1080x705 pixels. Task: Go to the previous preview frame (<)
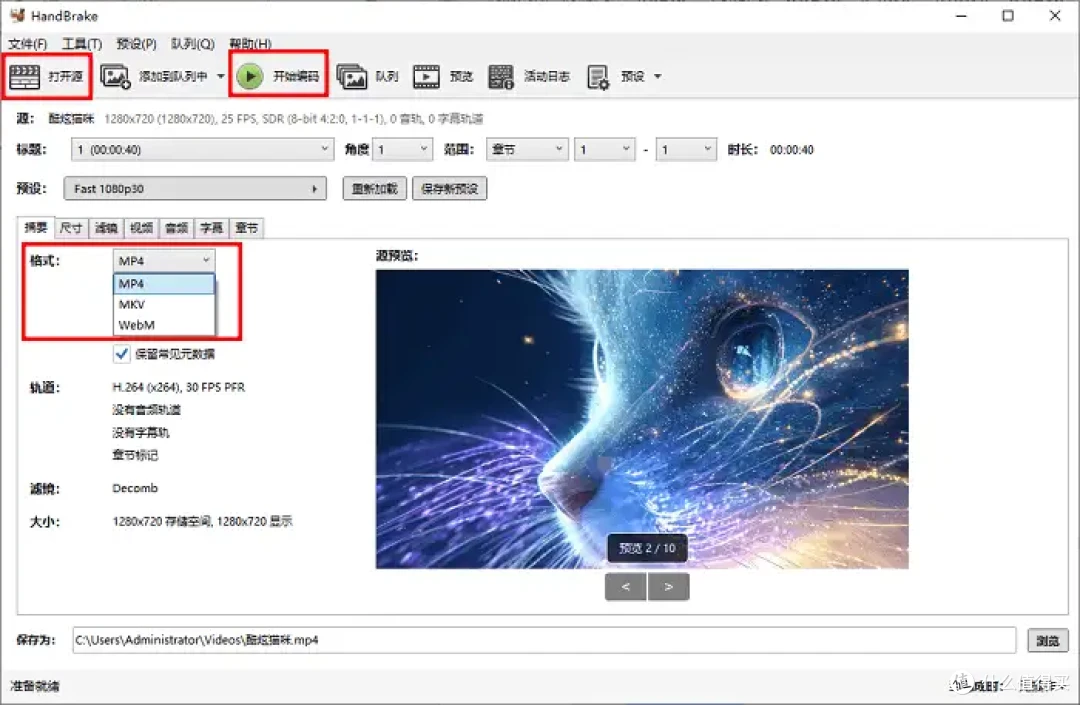coord(625,587)
